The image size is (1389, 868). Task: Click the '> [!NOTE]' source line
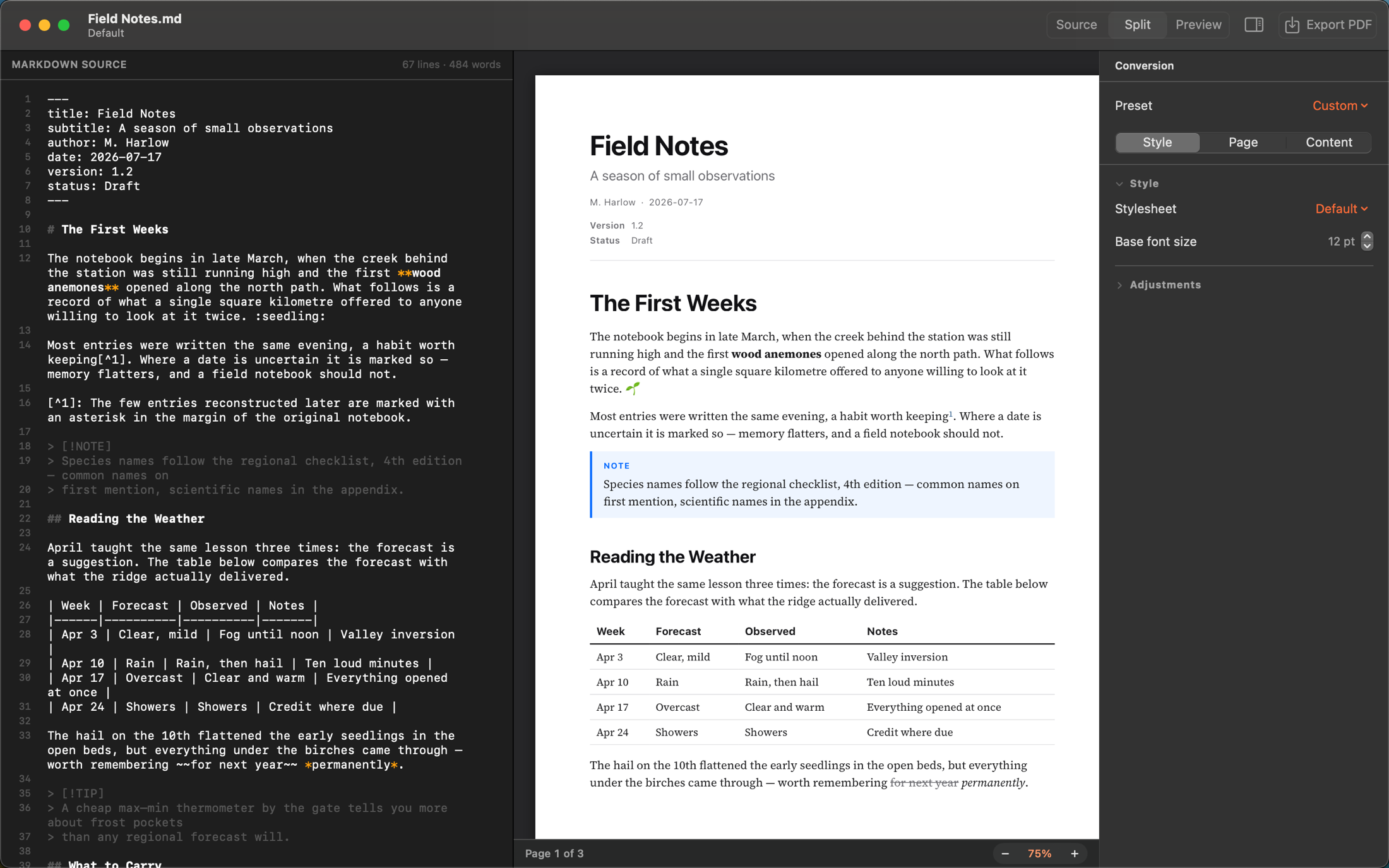[79, 446]
